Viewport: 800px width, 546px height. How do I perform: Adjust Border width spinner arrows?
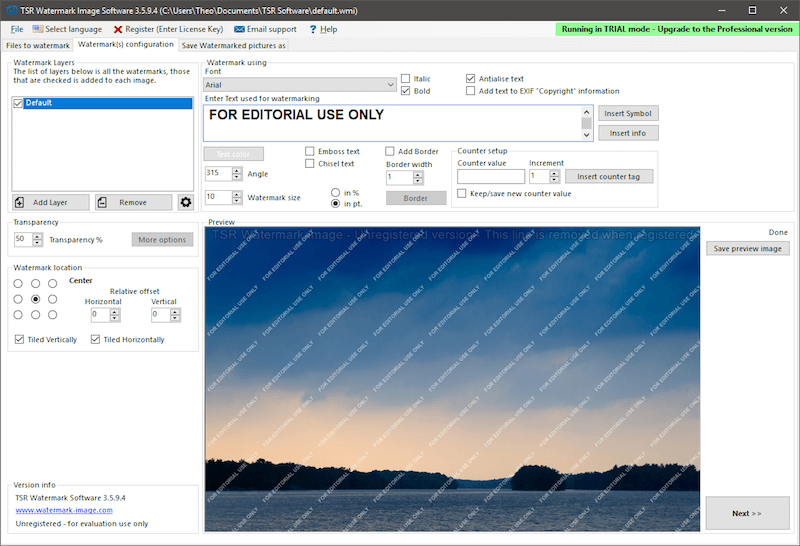pos(418,178)
